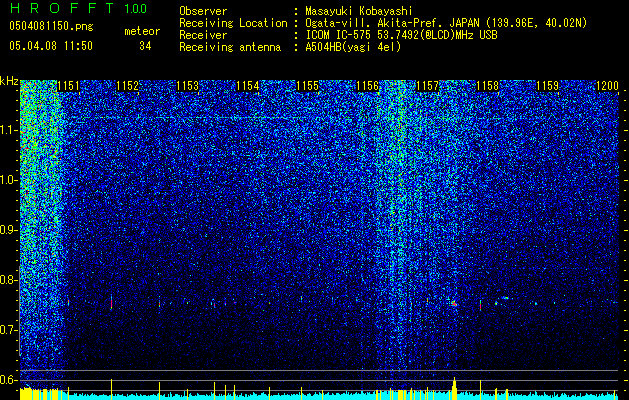The width and height of the screenshot is (629, 400).
Task: Click the Receiving Location value text
Action: tap(446, 23)
